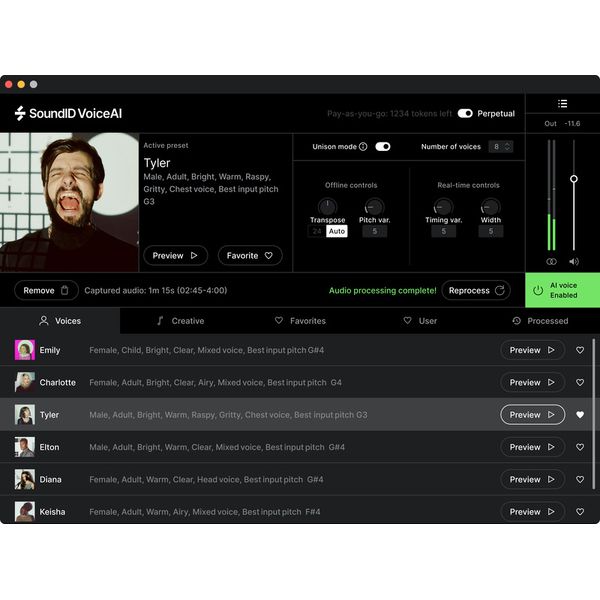
Task: Switch to the Creative tab
Action: coord(180,321)
